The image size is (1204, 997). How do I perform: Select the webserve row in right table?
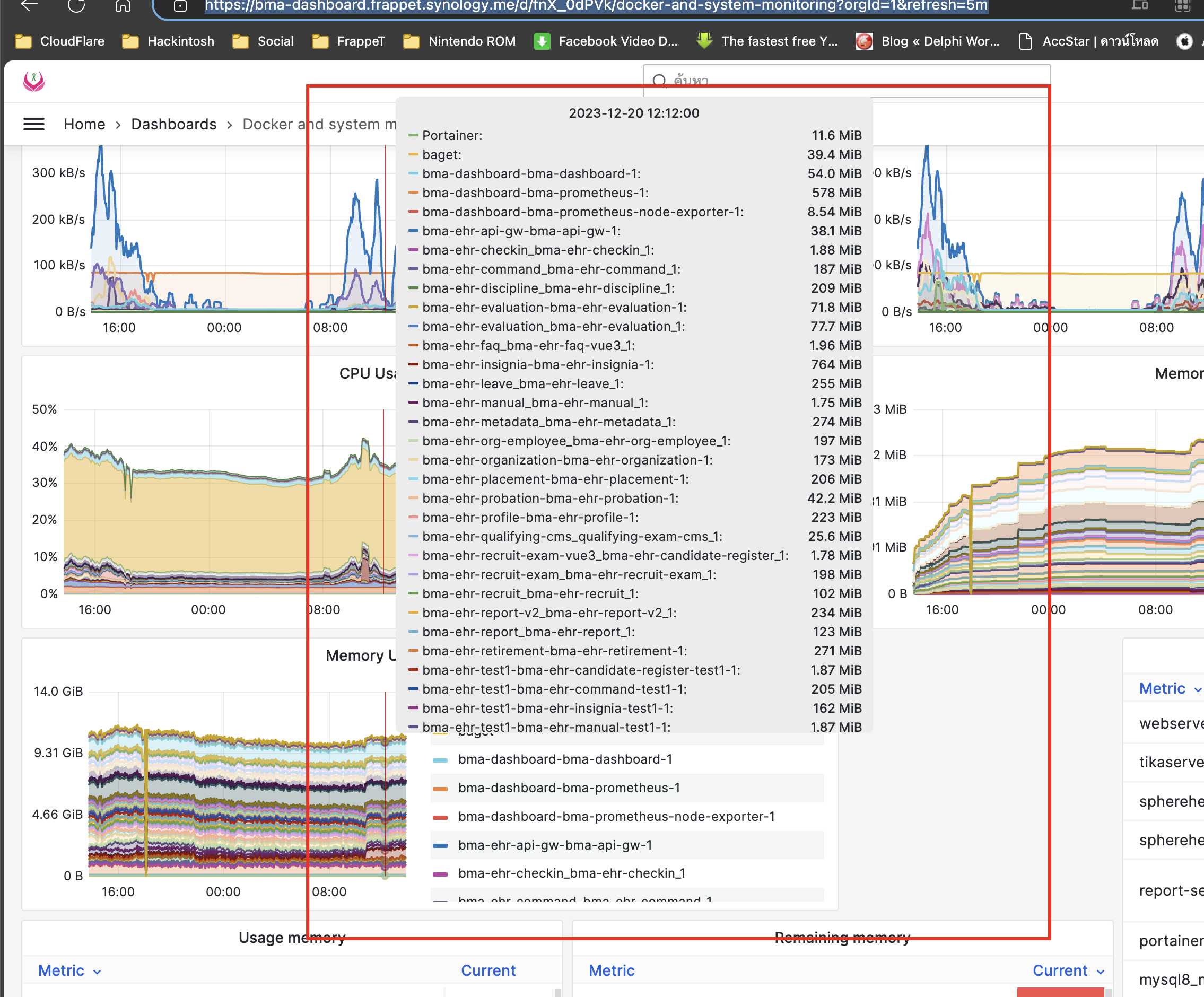[x=1164, y=723]
